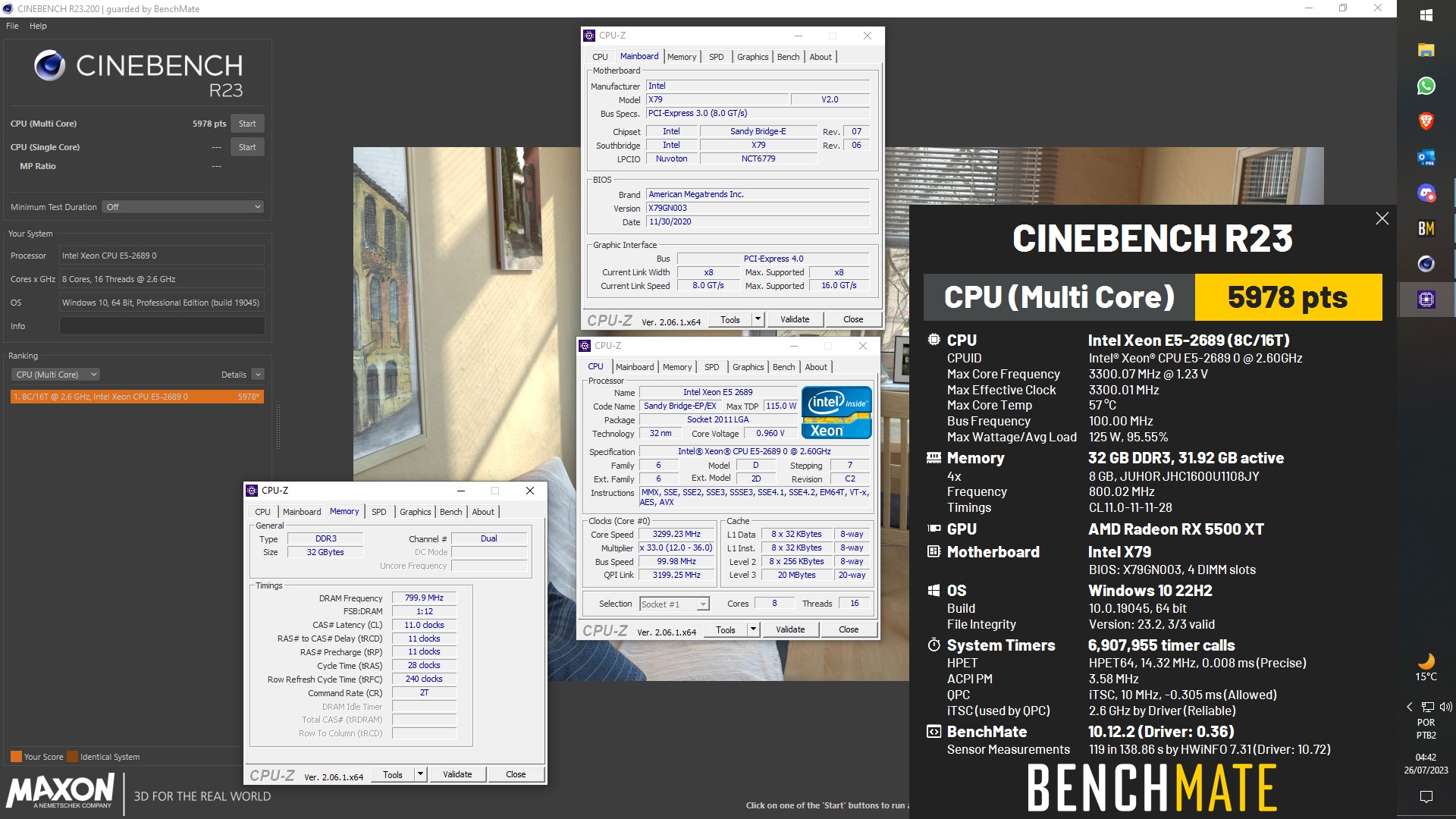Click the Intel Xeon logo in CPU-Z
1456x819 pixels.
836,413
